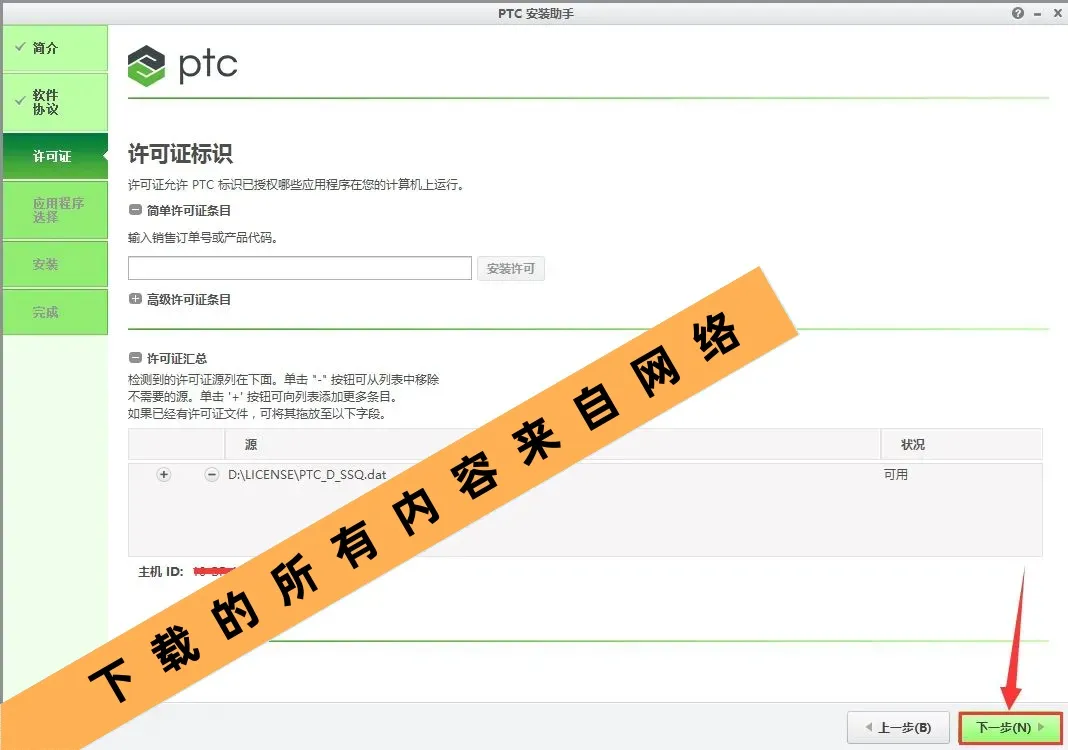Screen dimensions: 1069x750
Task: Go to the 软件协议 step
Action: pos(55,102)
